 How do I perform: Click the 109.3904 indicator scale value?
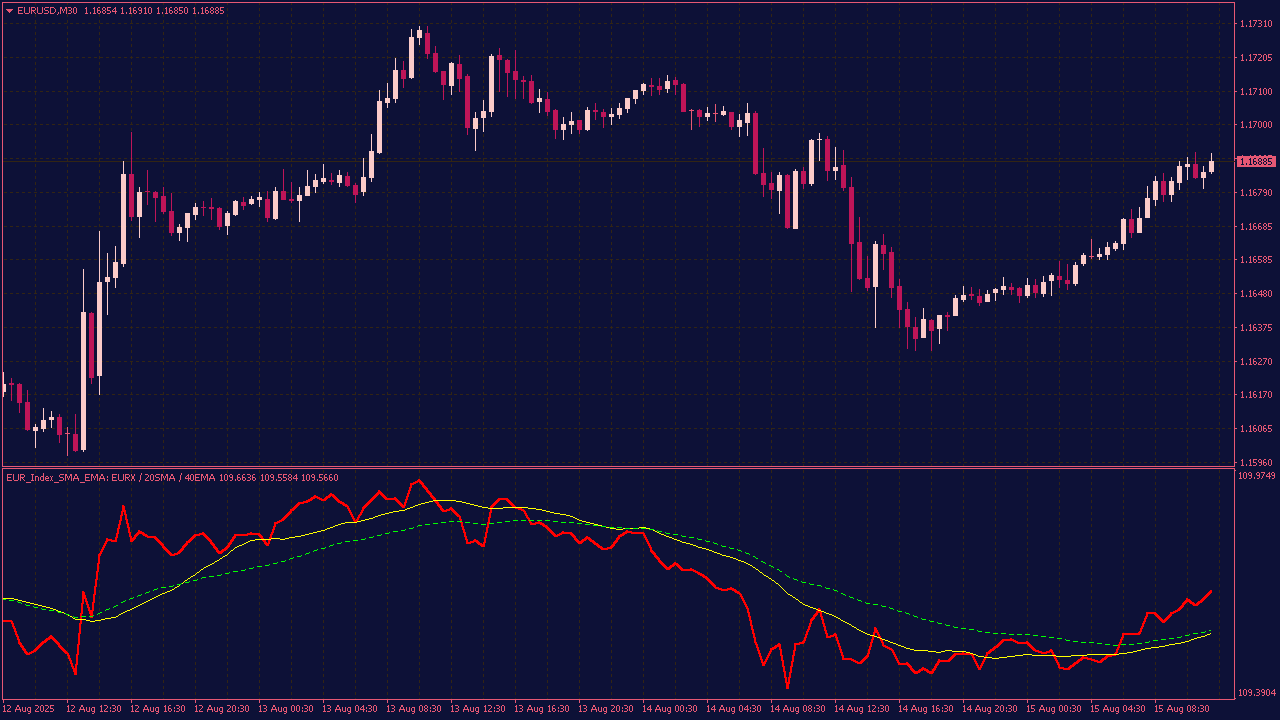click(1257, 692)
